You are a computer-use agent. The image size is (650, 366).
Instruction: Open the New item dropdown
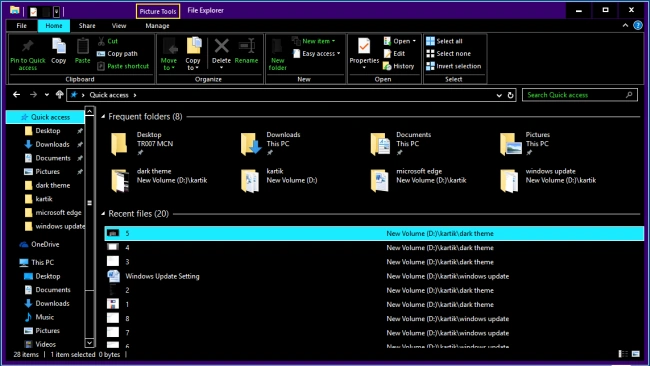point(314,41)
